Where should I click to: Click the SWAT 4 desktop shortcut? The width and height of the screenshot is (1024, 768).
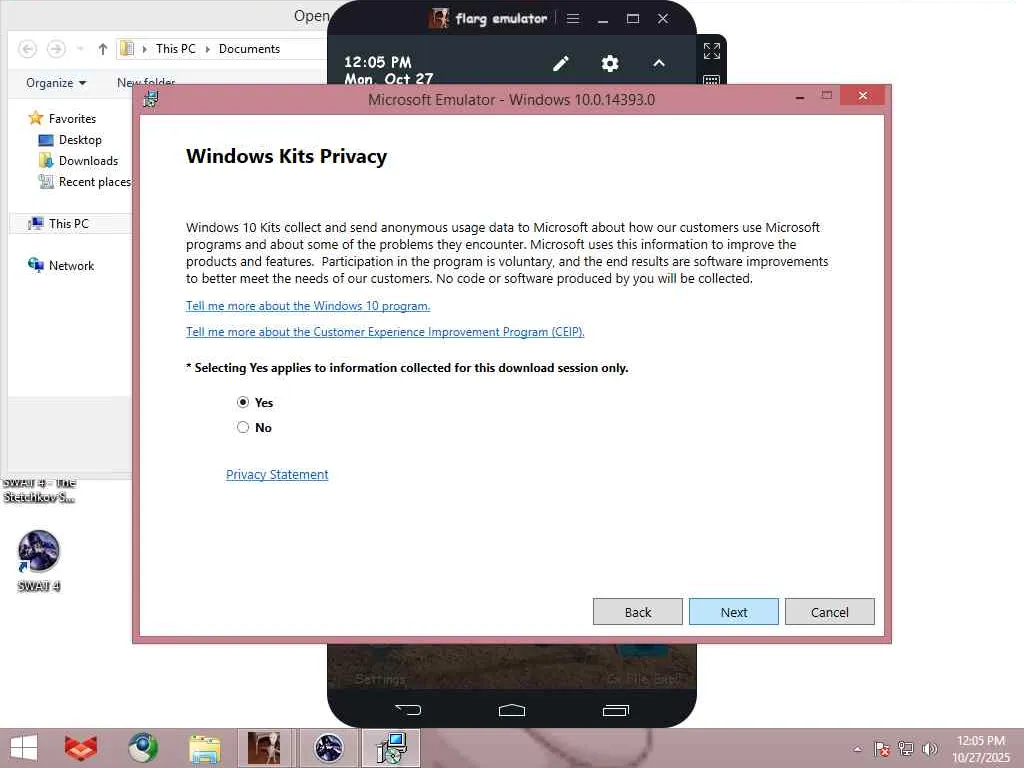pos(39,561)
